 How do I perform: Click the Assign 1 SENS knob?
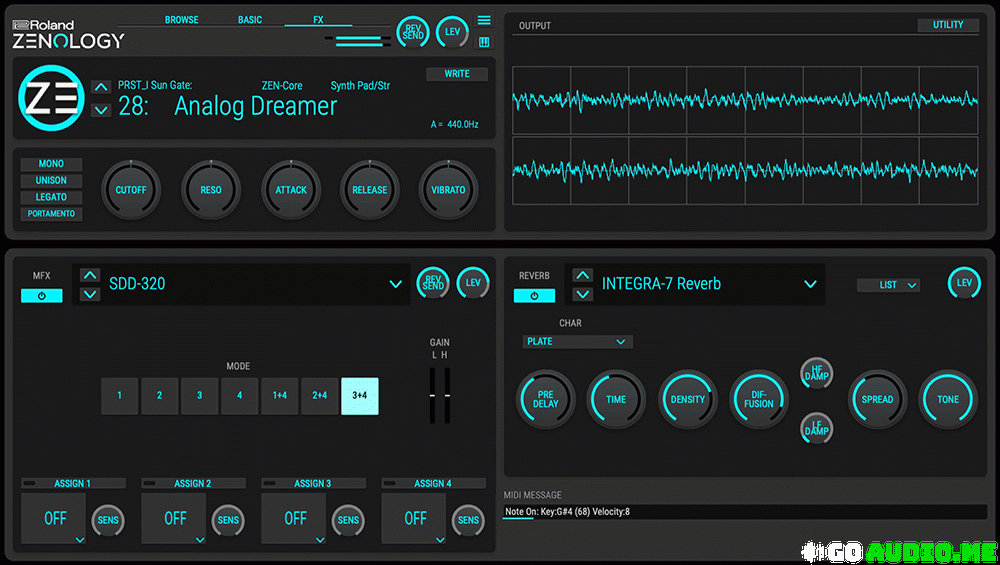coord(108,520)
